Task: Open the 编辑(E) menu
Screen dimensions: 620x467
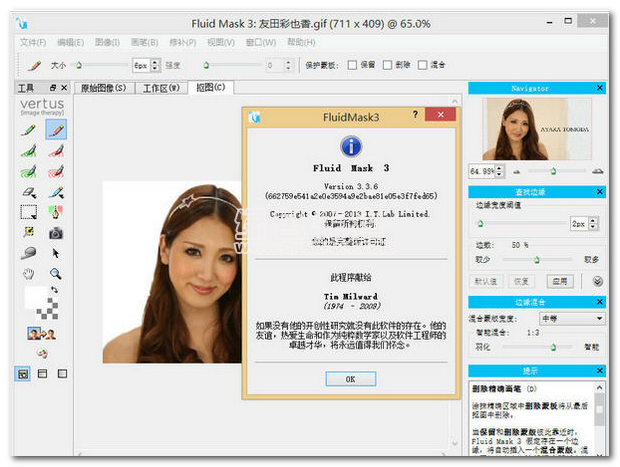Action: pyautogui.click(x=70, y=42)
